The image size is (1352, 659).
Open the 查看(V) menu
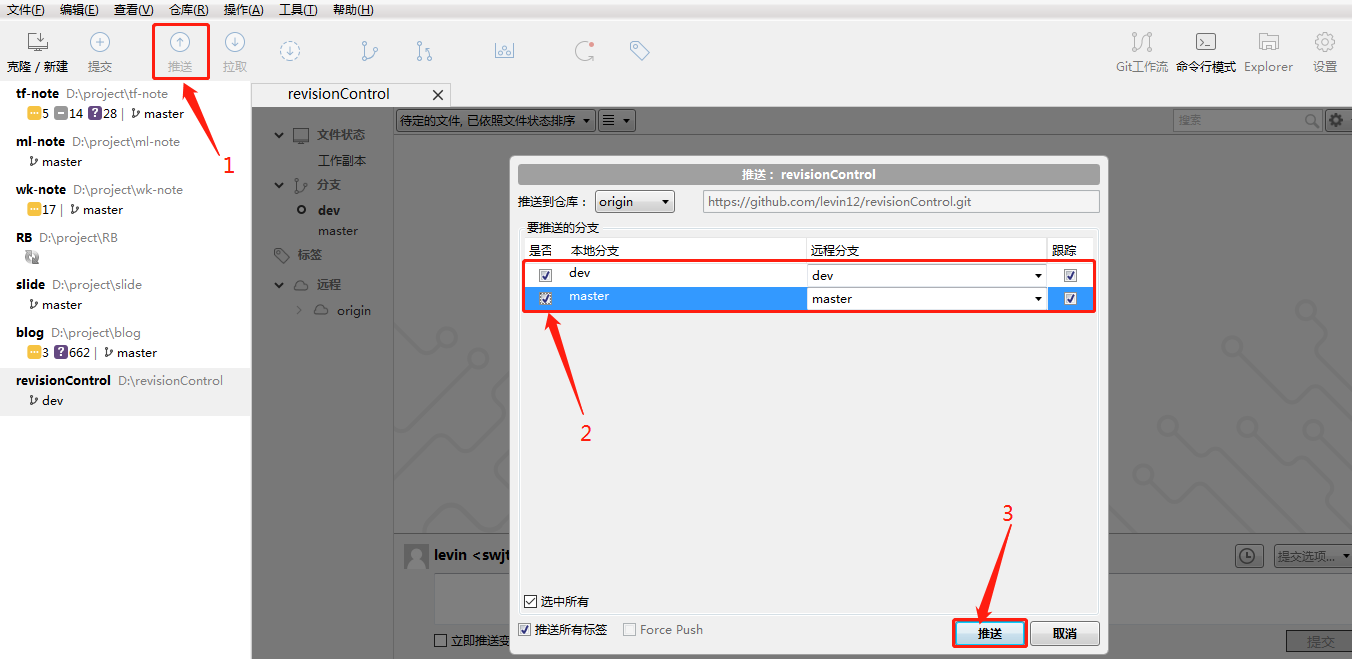[134, 10]
